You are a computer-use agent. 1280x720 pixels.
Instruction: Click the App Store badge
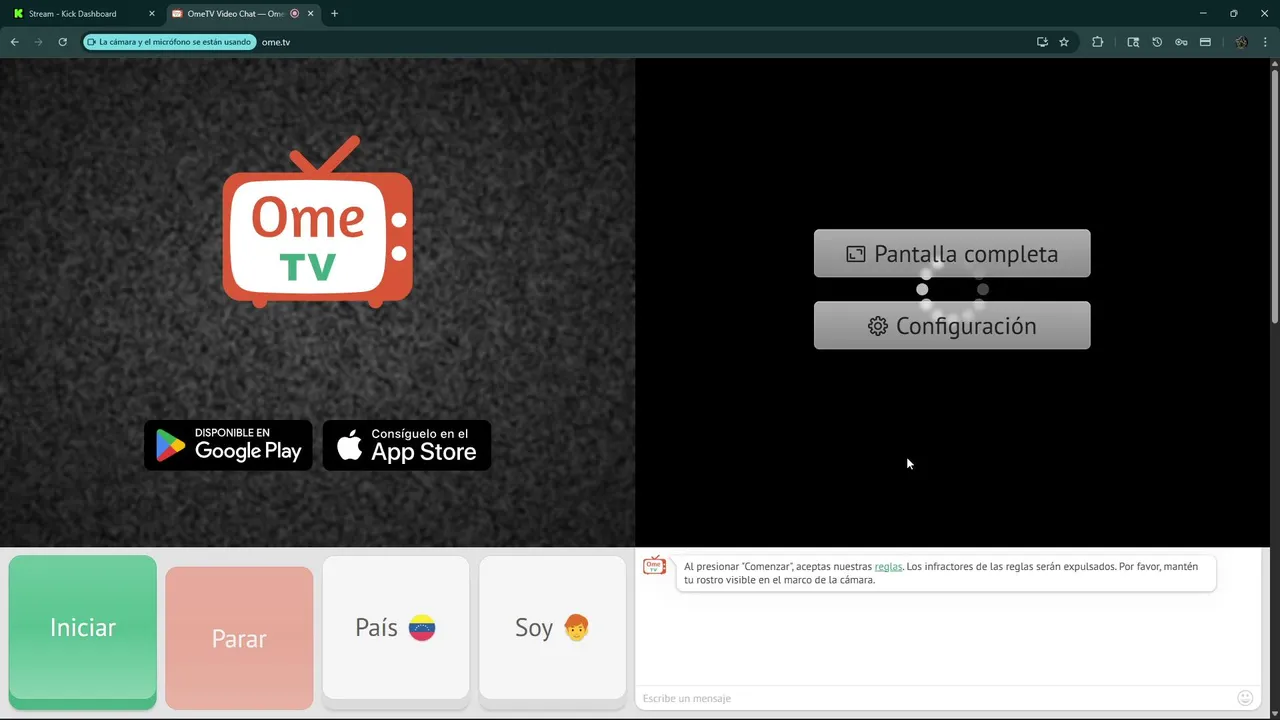[407, 445]
